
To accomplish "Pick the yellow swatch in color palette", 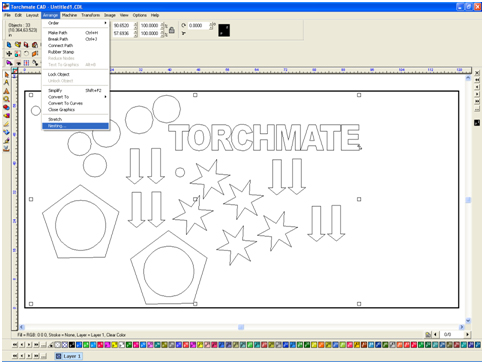I will pos(114,345).
